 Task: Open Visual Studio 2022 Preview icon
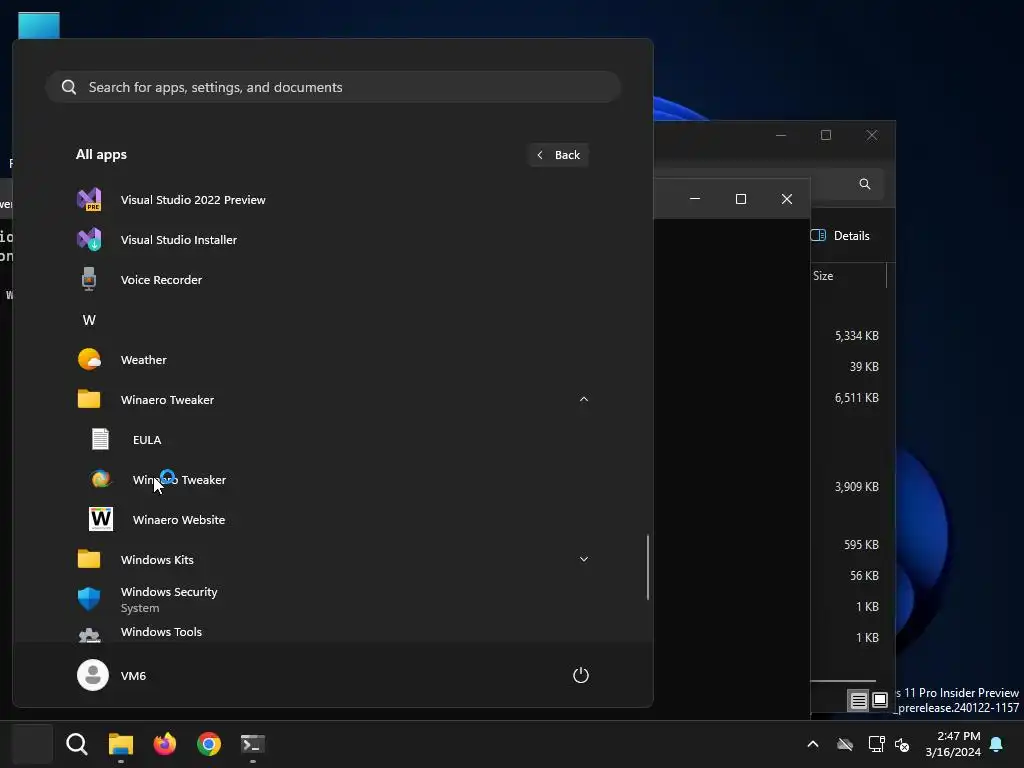click(89, 199)
